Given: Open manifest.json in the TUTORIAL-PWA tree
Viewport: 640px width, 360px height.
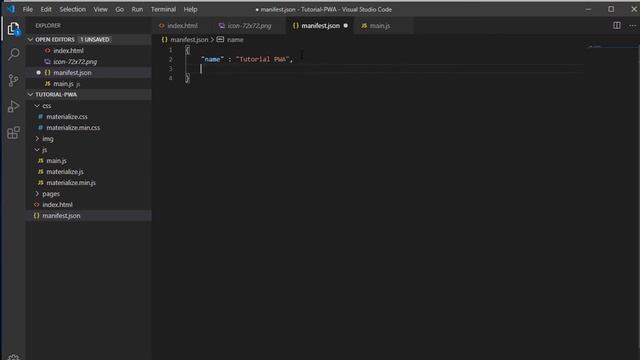Looking at the screenshot, I should tap(89, 216).
